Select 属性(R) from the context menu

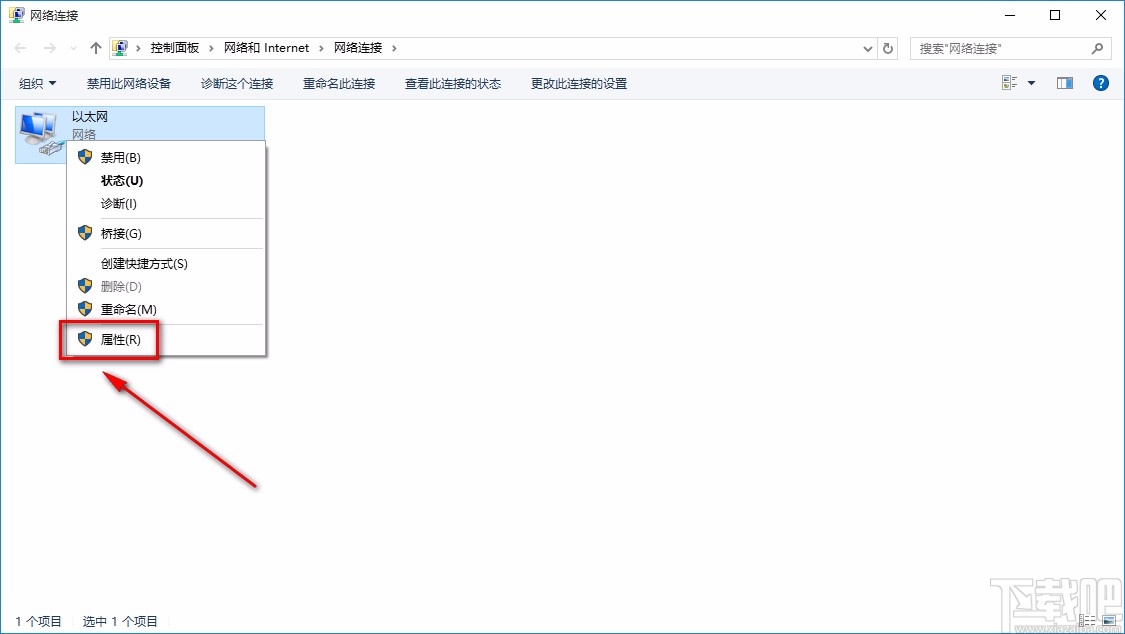(120, 339)
